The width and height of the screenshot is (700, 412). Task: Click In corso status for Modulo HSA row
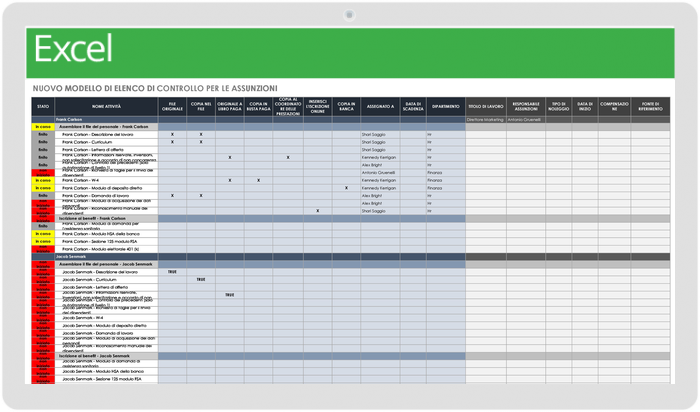pyautogui.click(x=43, y=234)
